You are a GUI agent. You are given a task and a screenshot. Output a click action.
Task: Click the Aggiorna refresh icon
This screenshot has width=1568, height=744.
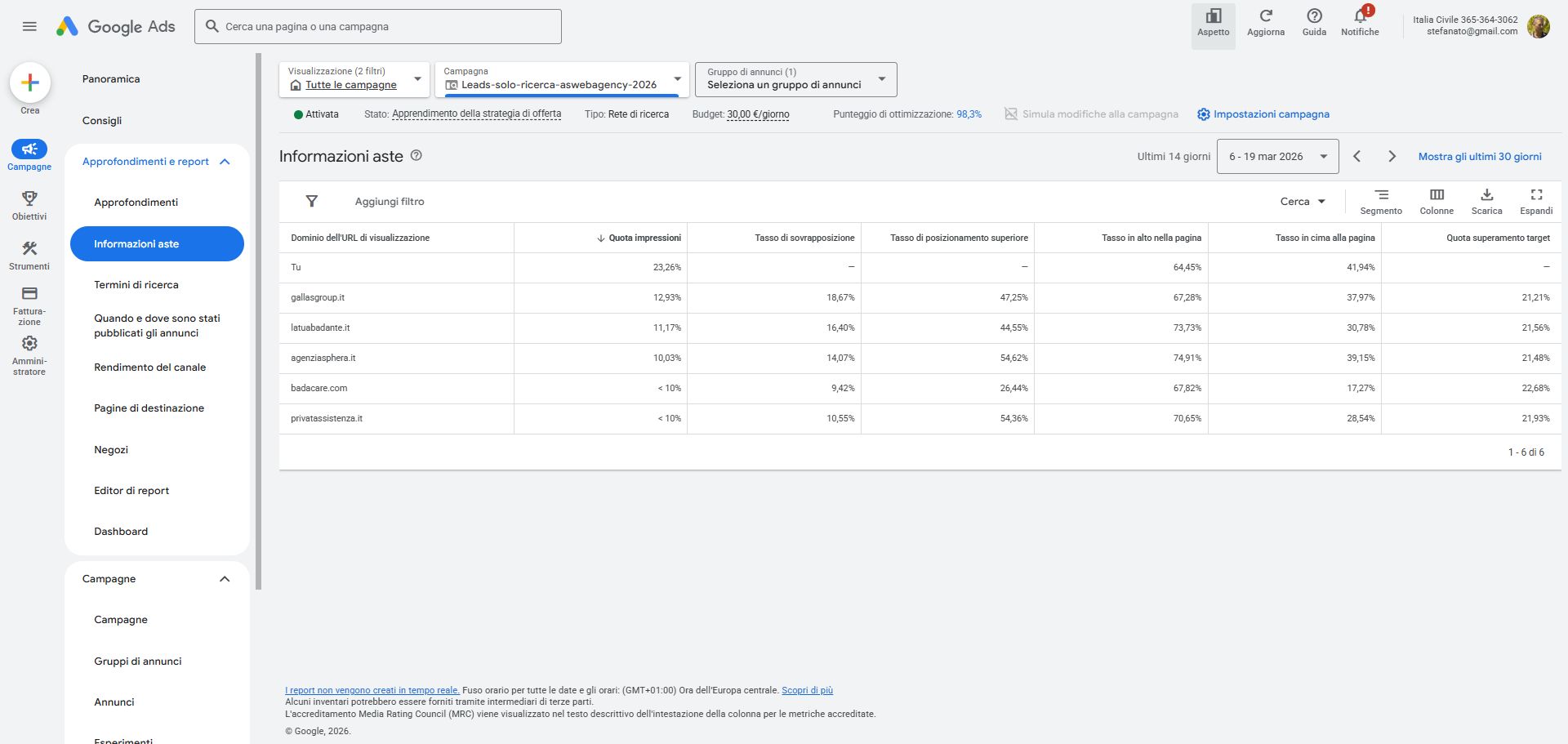(x=1265, y=16)
